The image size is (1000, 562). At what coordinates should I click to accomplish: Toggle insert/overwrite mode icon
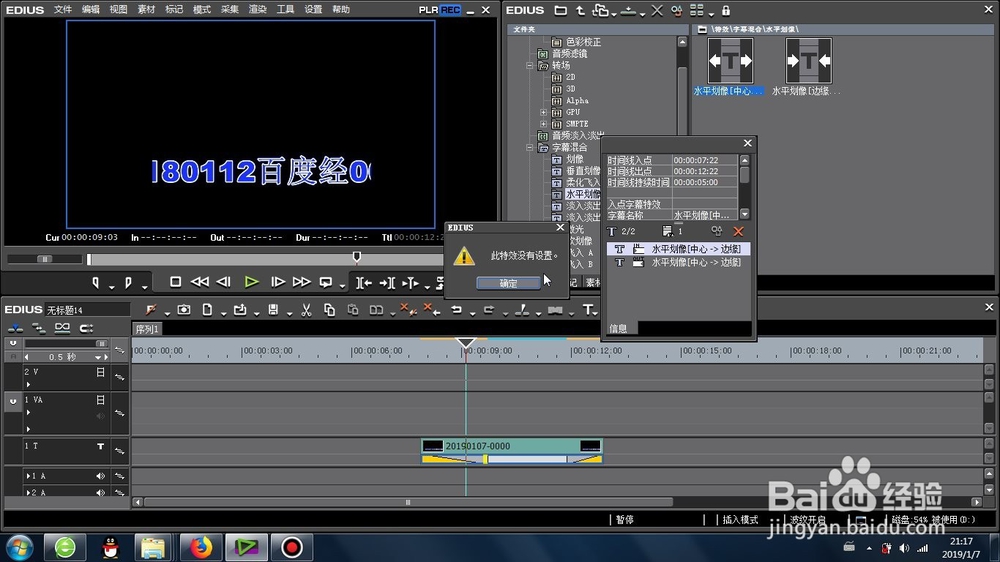[x=15, y=329]
